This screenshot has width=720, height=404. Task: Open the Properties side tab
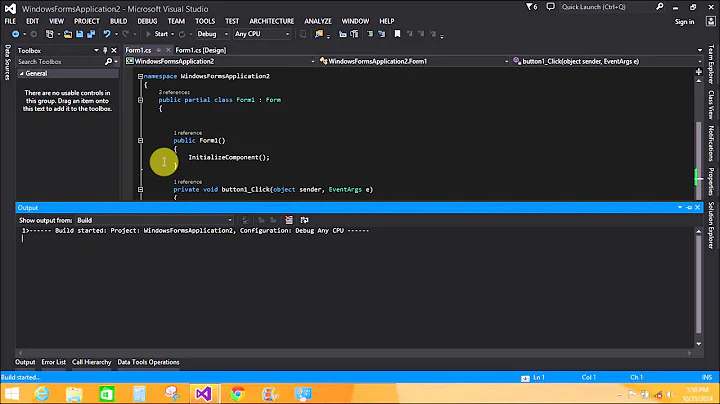(711, 181)
